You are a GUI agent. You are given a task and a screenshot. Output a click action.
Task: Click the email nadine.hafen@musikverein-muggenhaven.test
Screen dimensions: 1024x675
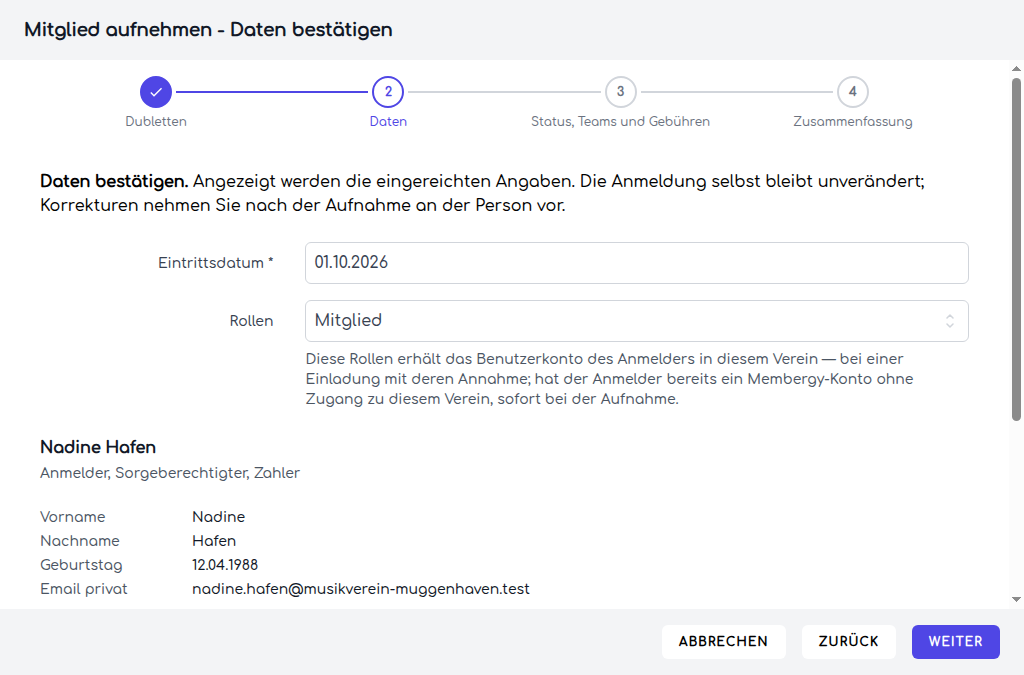click(x=360, y=589)
